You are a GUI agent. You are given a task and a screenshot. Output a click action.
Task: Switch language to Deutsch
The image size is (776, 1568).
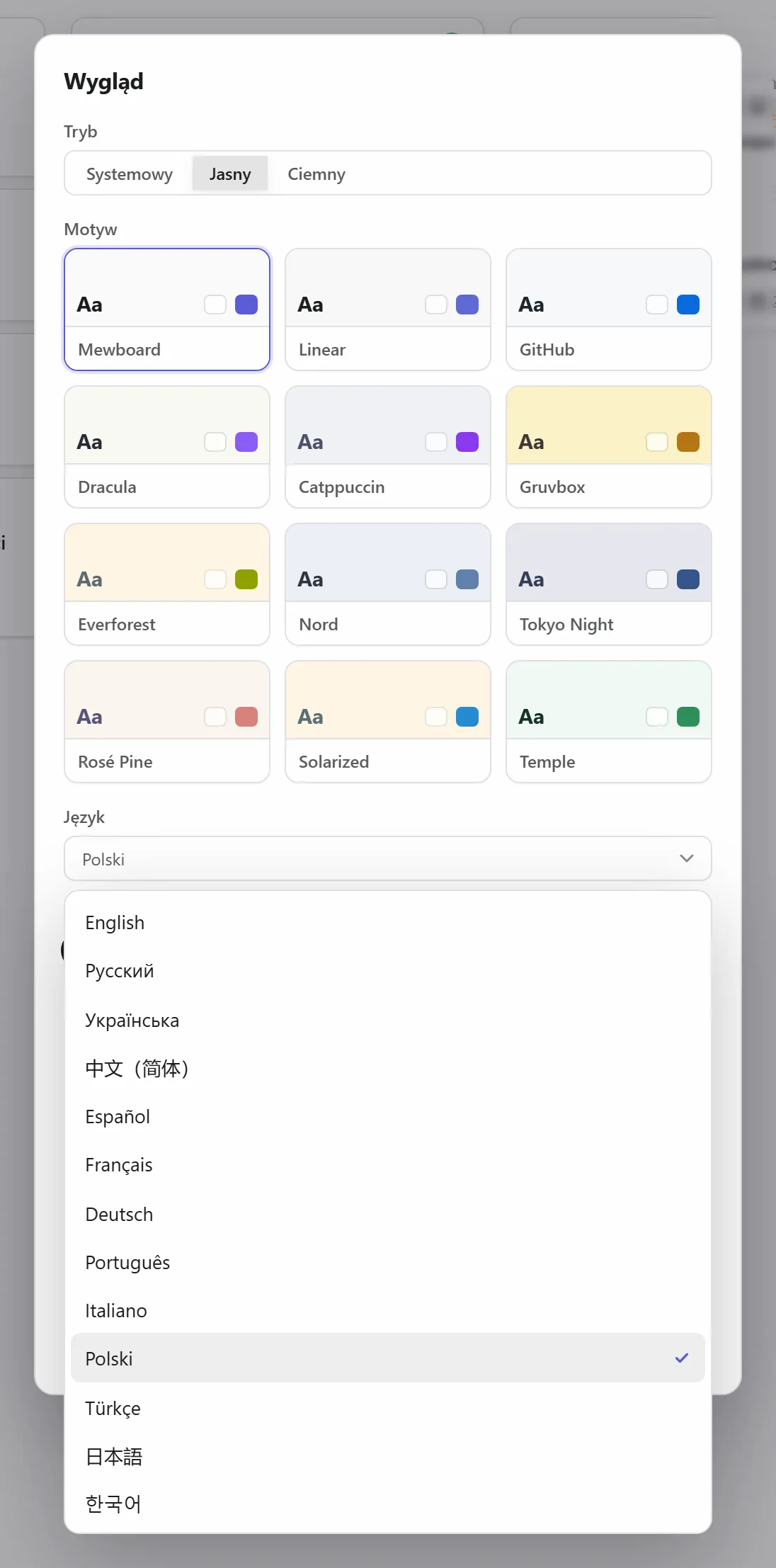pyautogui.click(x=388, y=1214)
